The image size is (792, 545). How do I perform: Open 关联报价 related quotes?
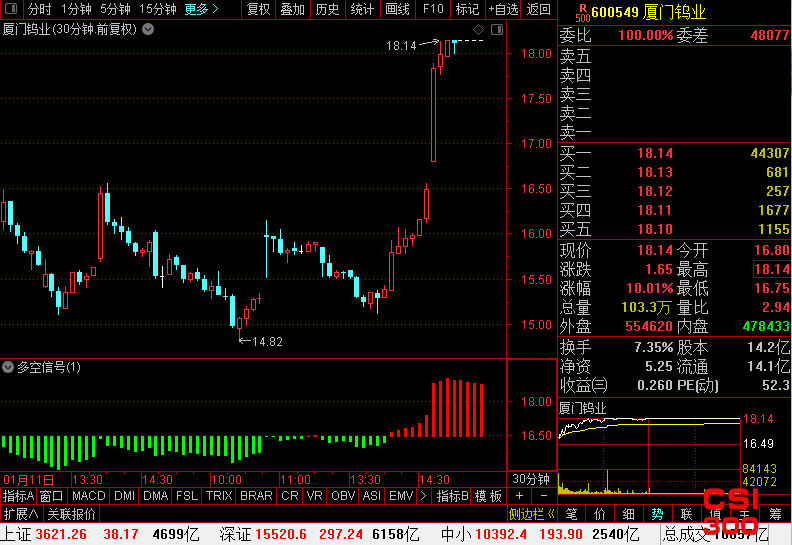[x=71, y=514]
